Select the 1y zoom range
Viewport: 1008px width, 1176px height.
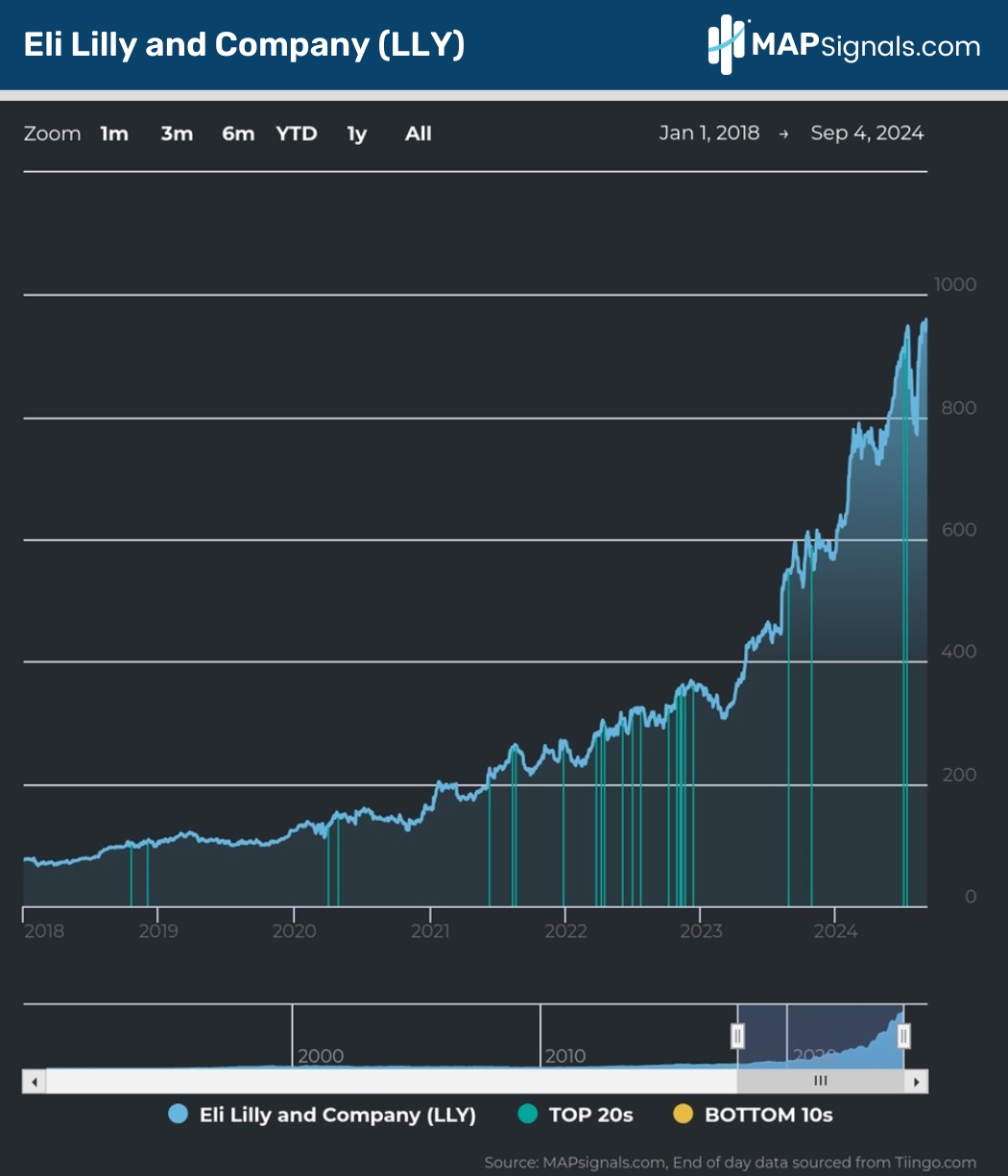click(357, 133)
